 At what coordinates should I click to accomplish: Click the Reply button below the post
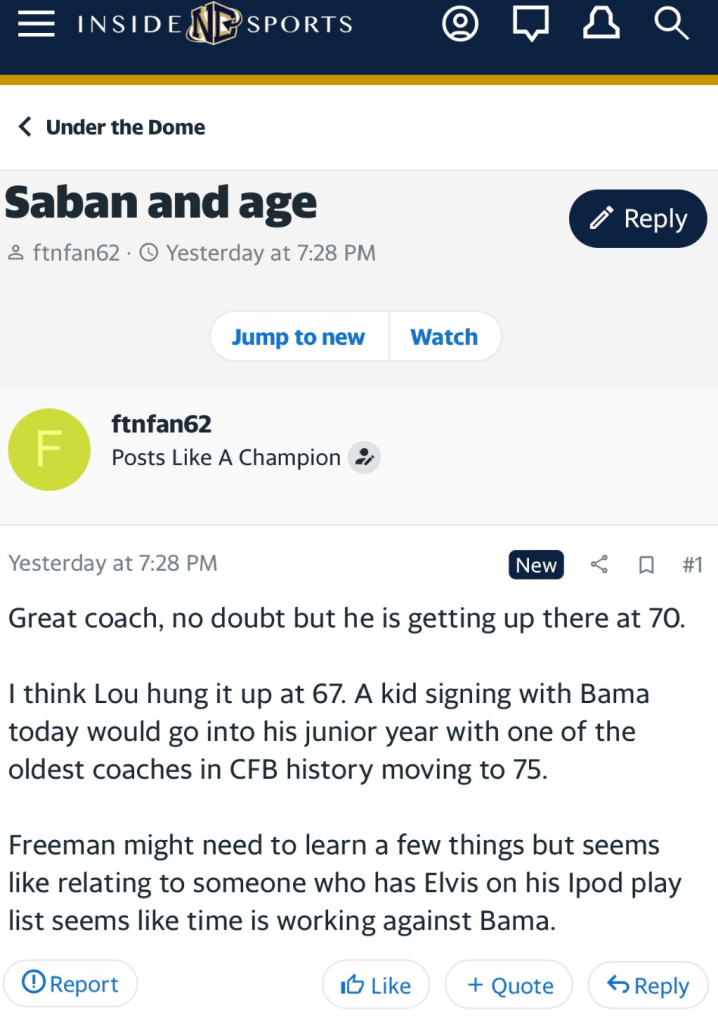coord(648,986)
